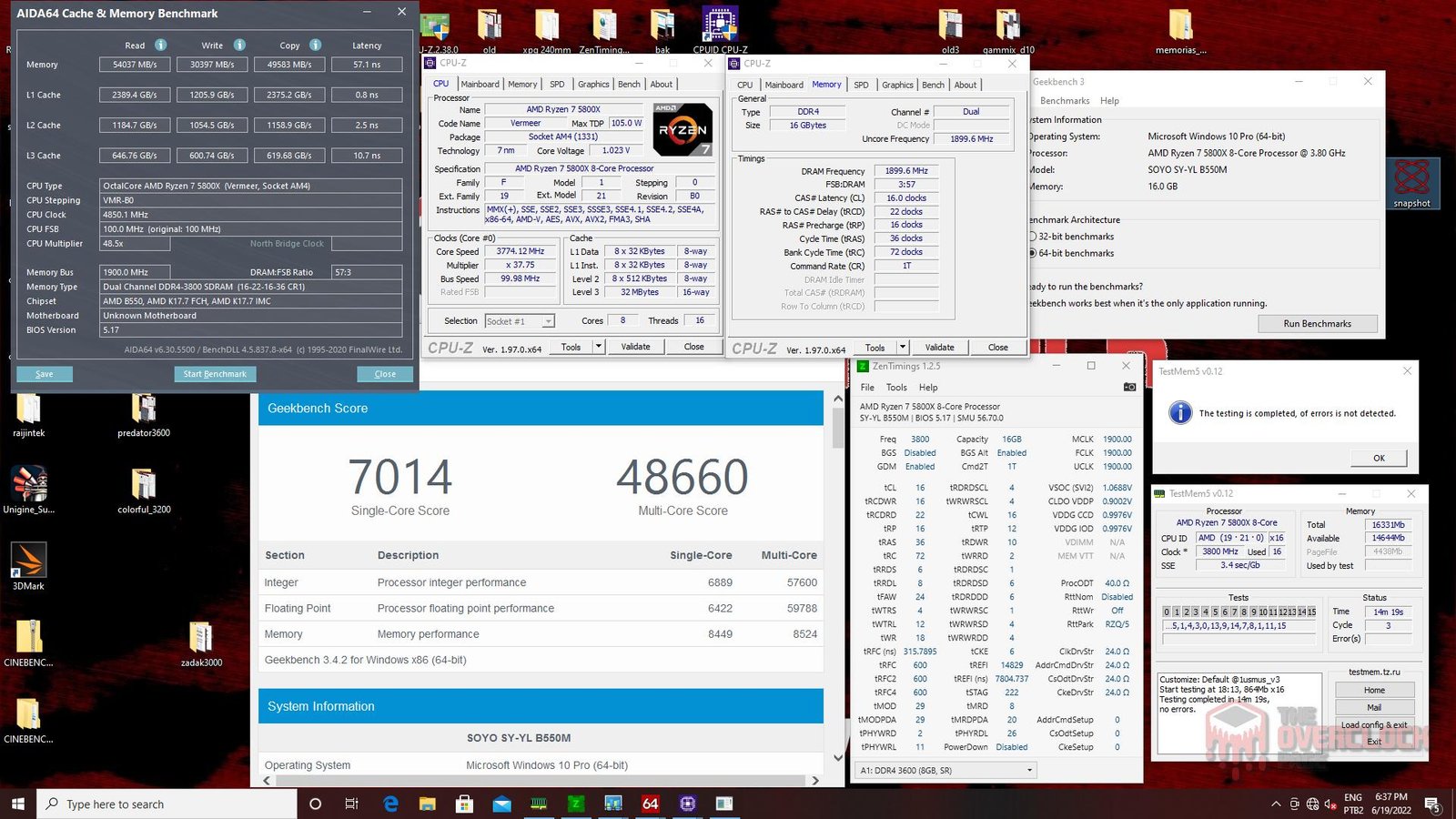Open the A1: DDR4 3600 module dropdown
This screenshot has width=1456, height=819.
coord(946,770)
